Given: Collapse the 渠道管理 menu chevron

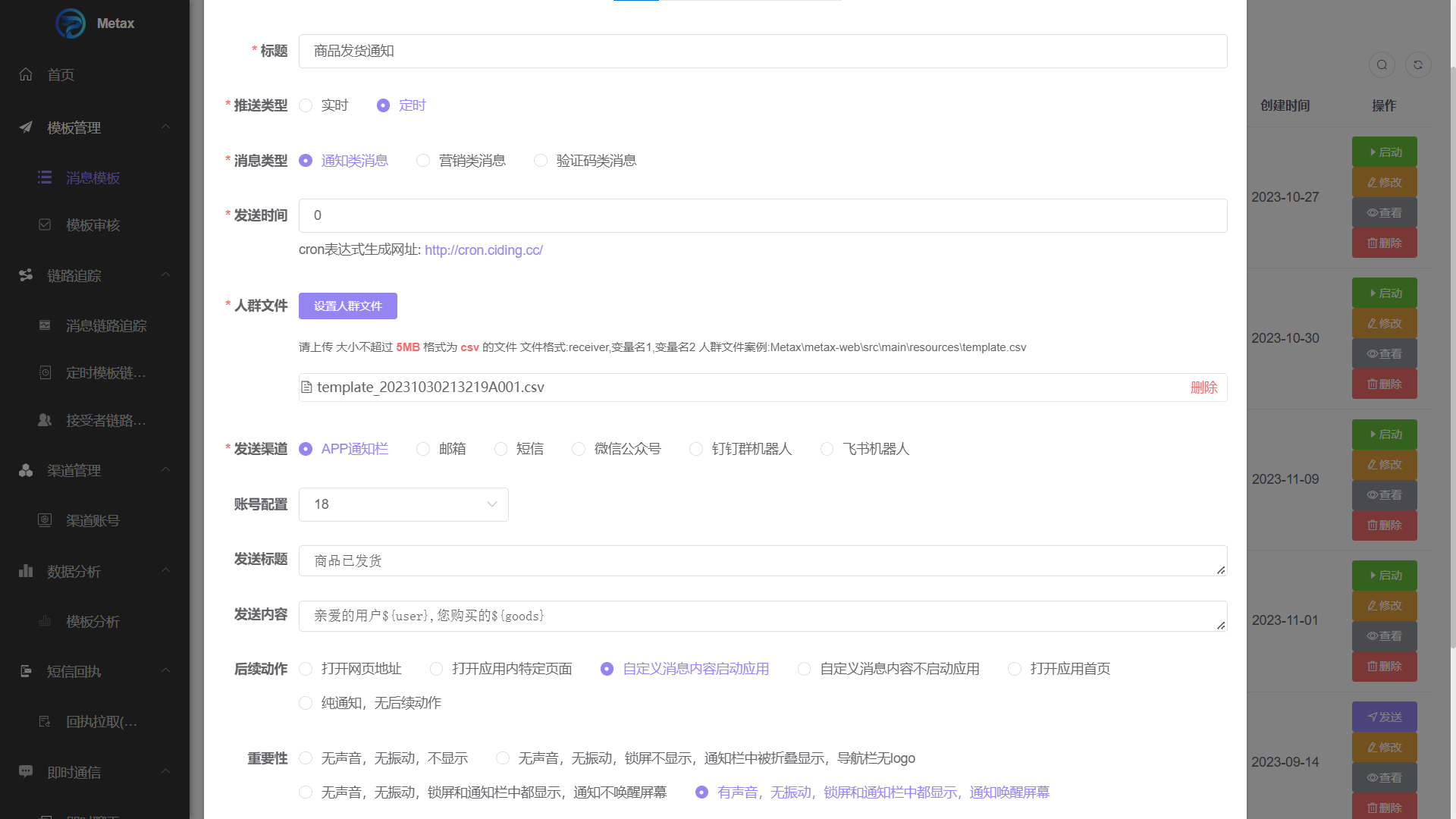Looking at the screenshot, I should [x=165, y=469].
